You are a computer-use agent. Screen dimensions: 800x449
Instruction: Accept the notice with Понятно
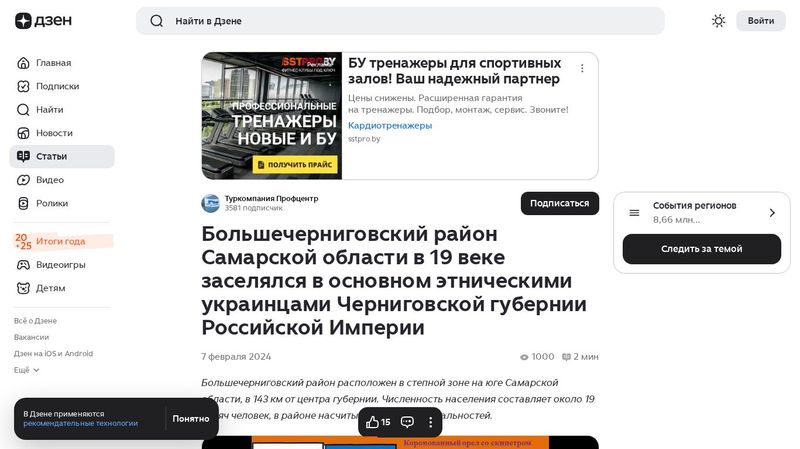[x=190, y=419]
